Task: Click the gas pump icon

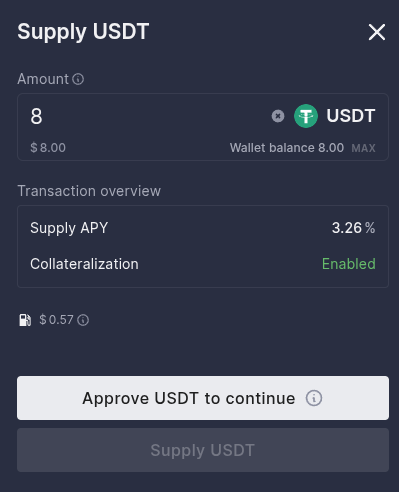Action: click(25, 320)
